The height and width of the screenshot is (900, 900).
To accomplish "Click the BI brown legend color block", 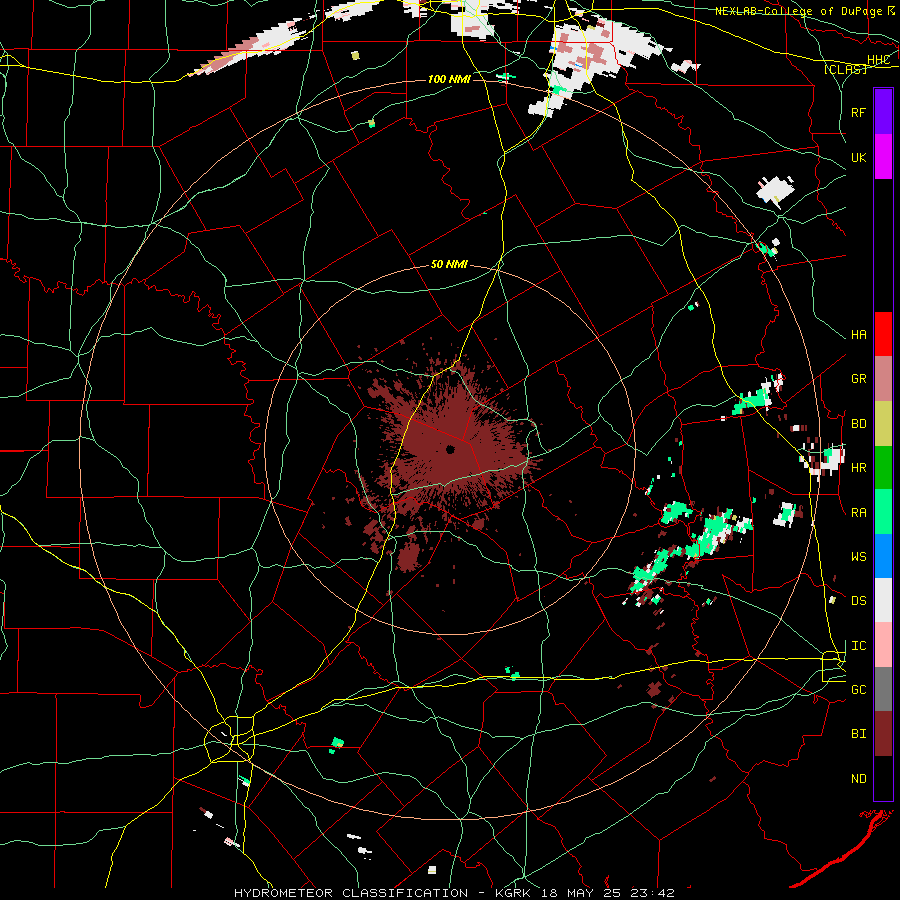I will [883, 734].
